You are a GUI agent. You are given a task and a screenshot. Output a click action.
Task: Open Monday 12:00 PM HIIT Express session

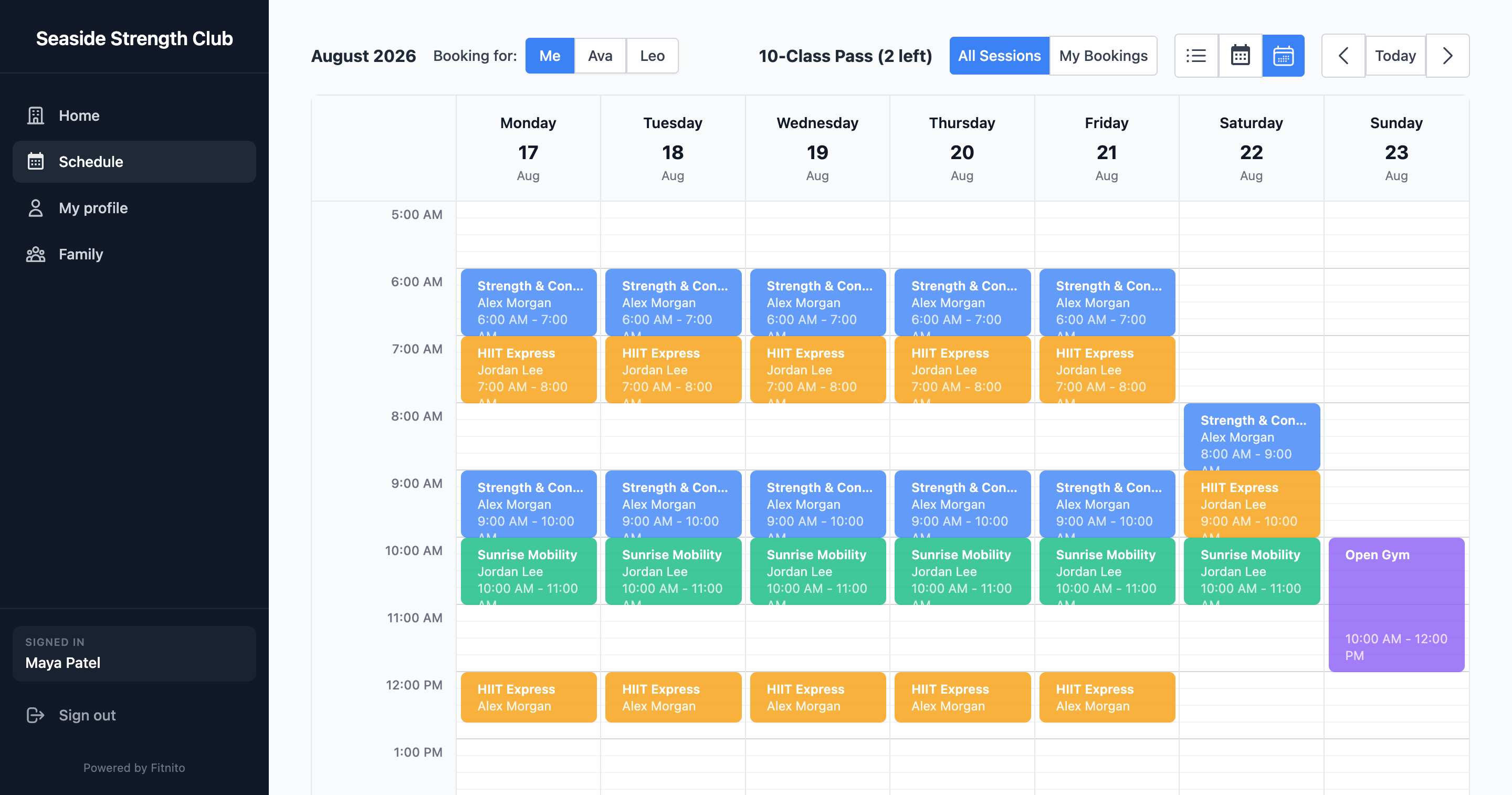coord(529,697)
